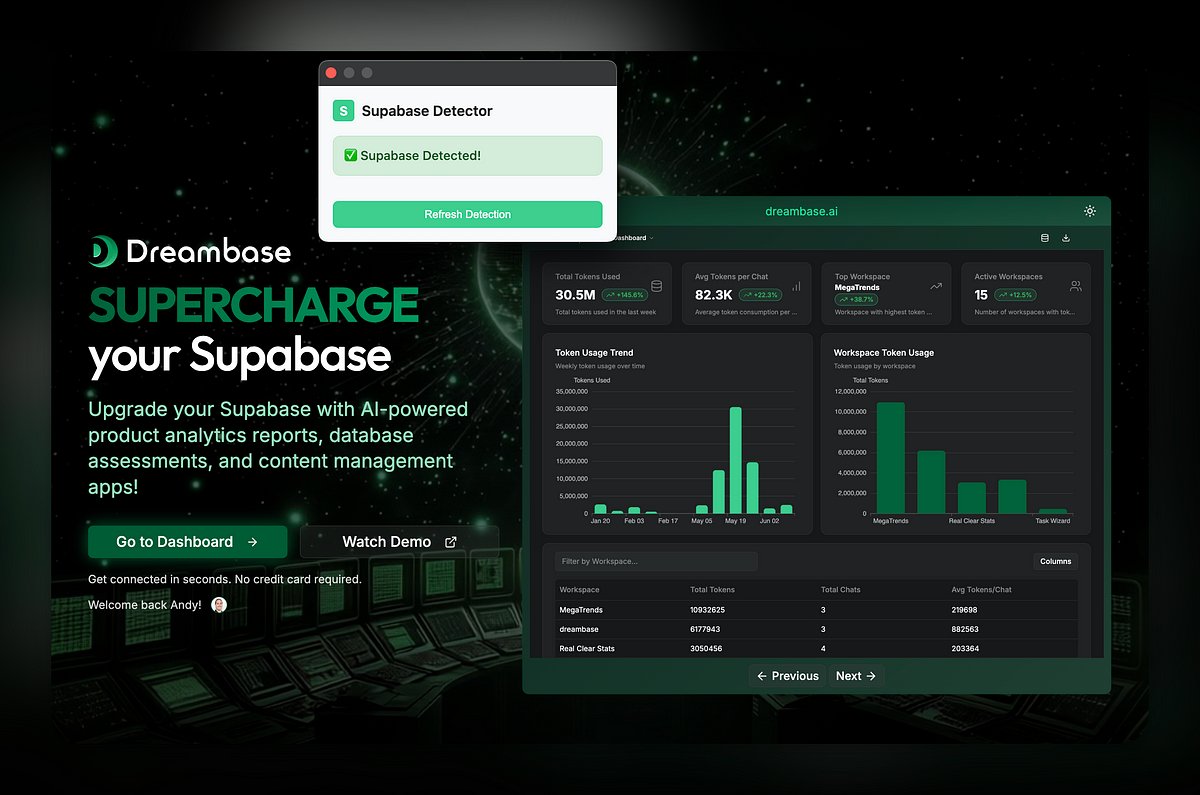Click the bar-chart icon on Avg Tokens per Chat card
Screen dimensions: 1200x795
pos(796,286)
